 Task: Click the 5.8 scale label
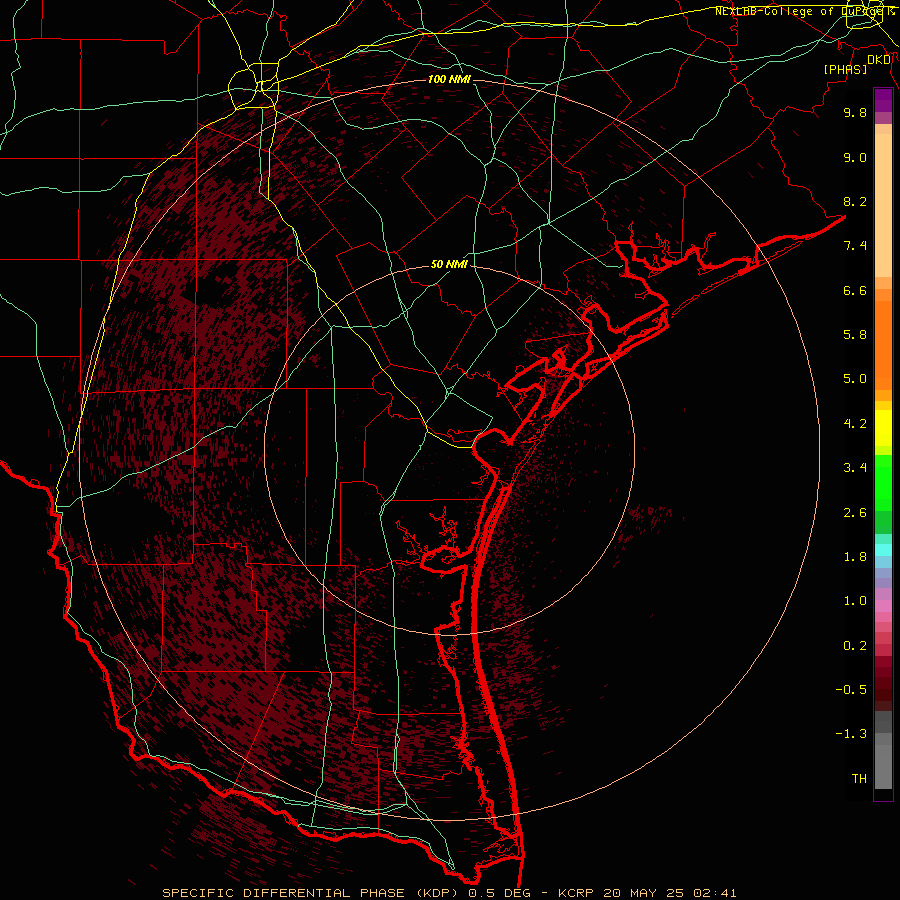855,335
